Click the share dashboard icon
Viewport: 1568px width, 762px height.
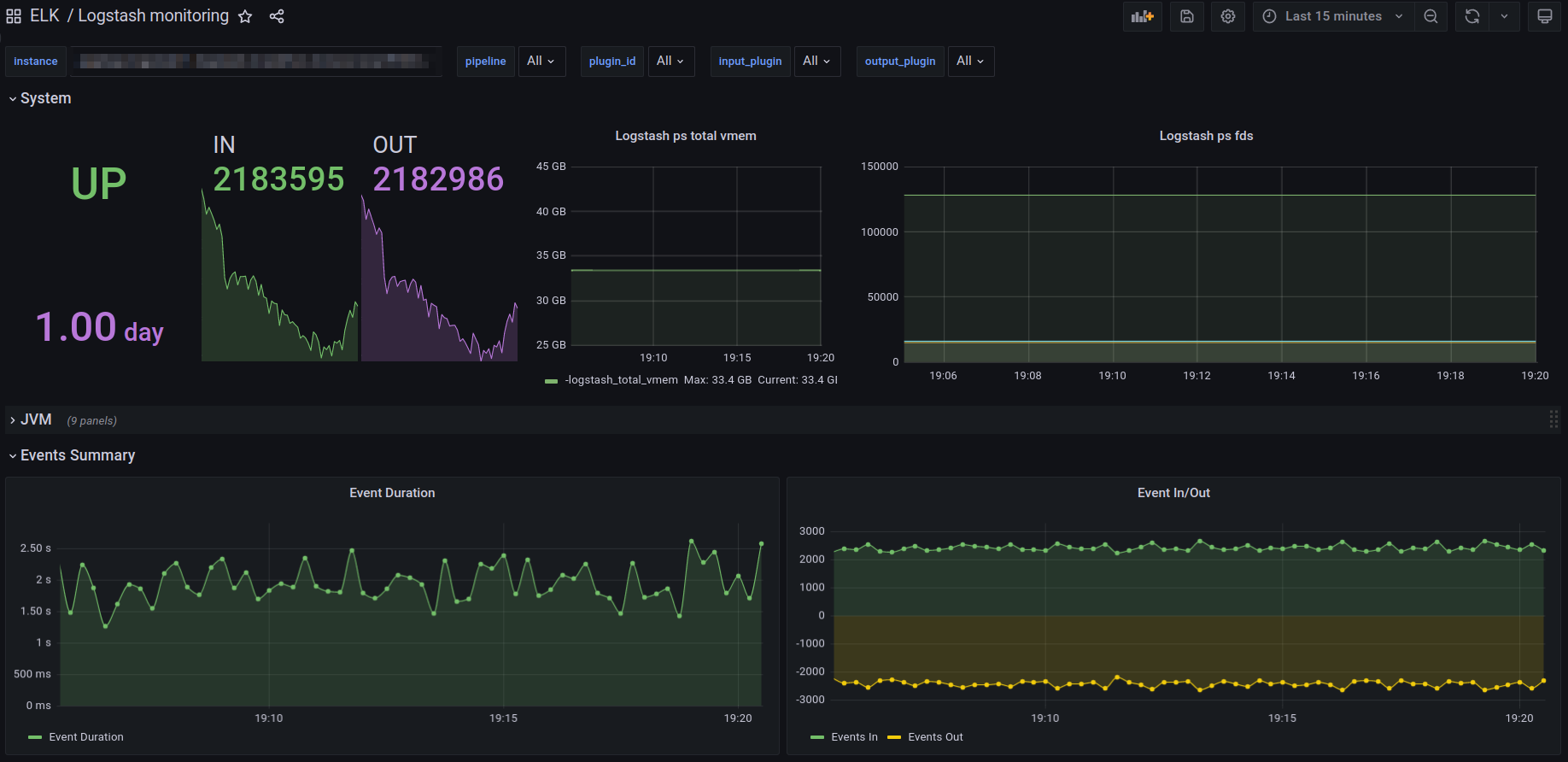coord(277,16)
